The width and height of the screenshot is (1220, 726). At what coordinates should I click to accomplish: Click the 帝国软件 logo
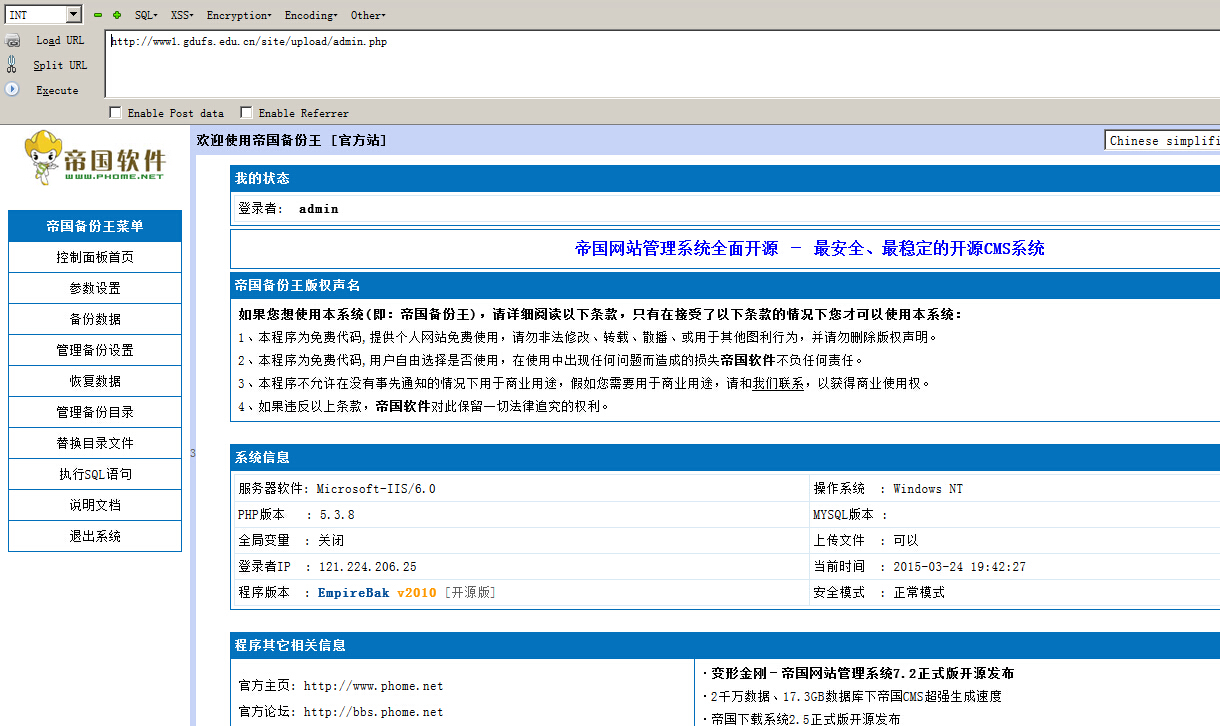click(95, 158)
